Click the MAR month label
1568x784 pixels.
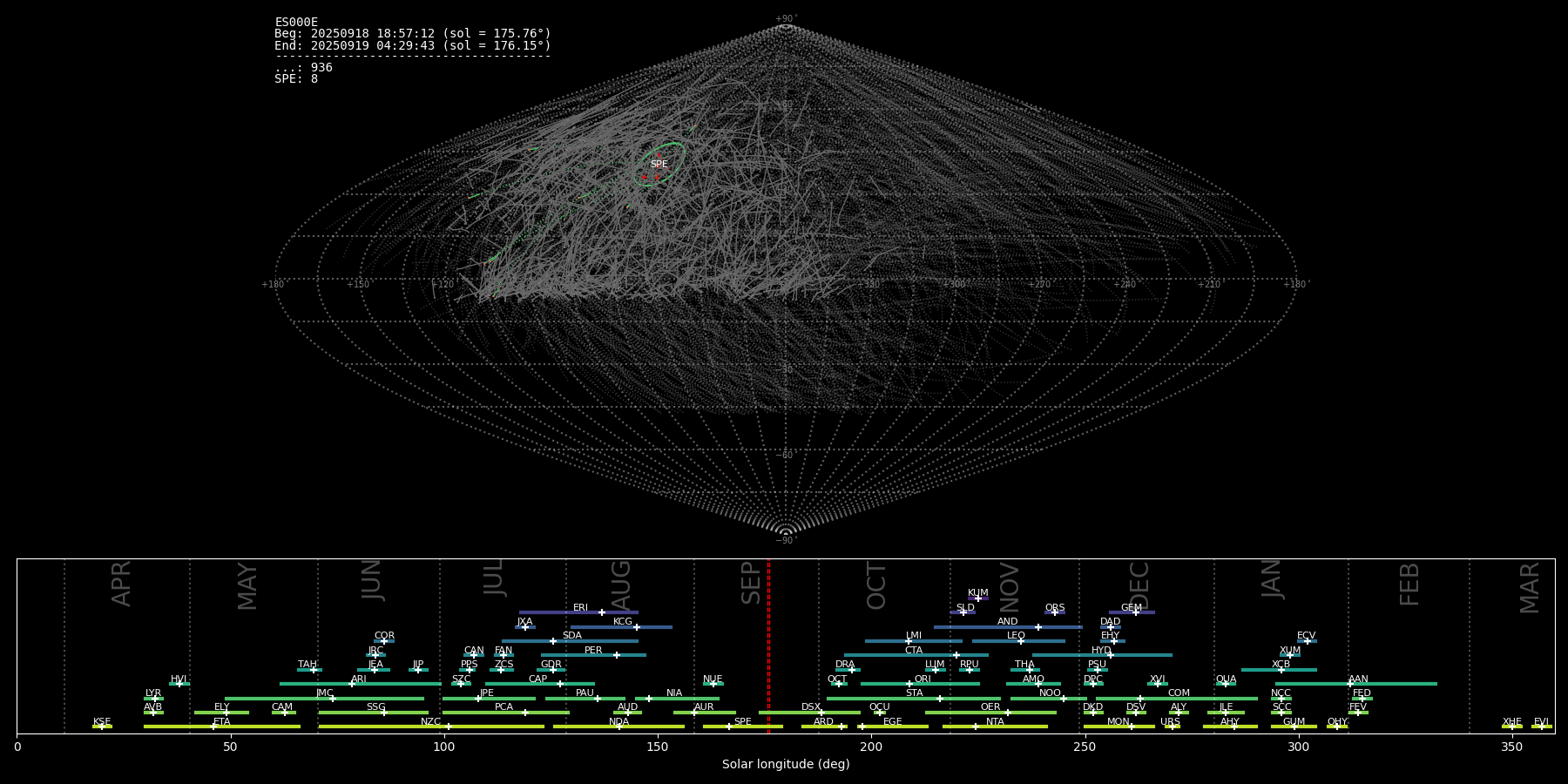1530,587
